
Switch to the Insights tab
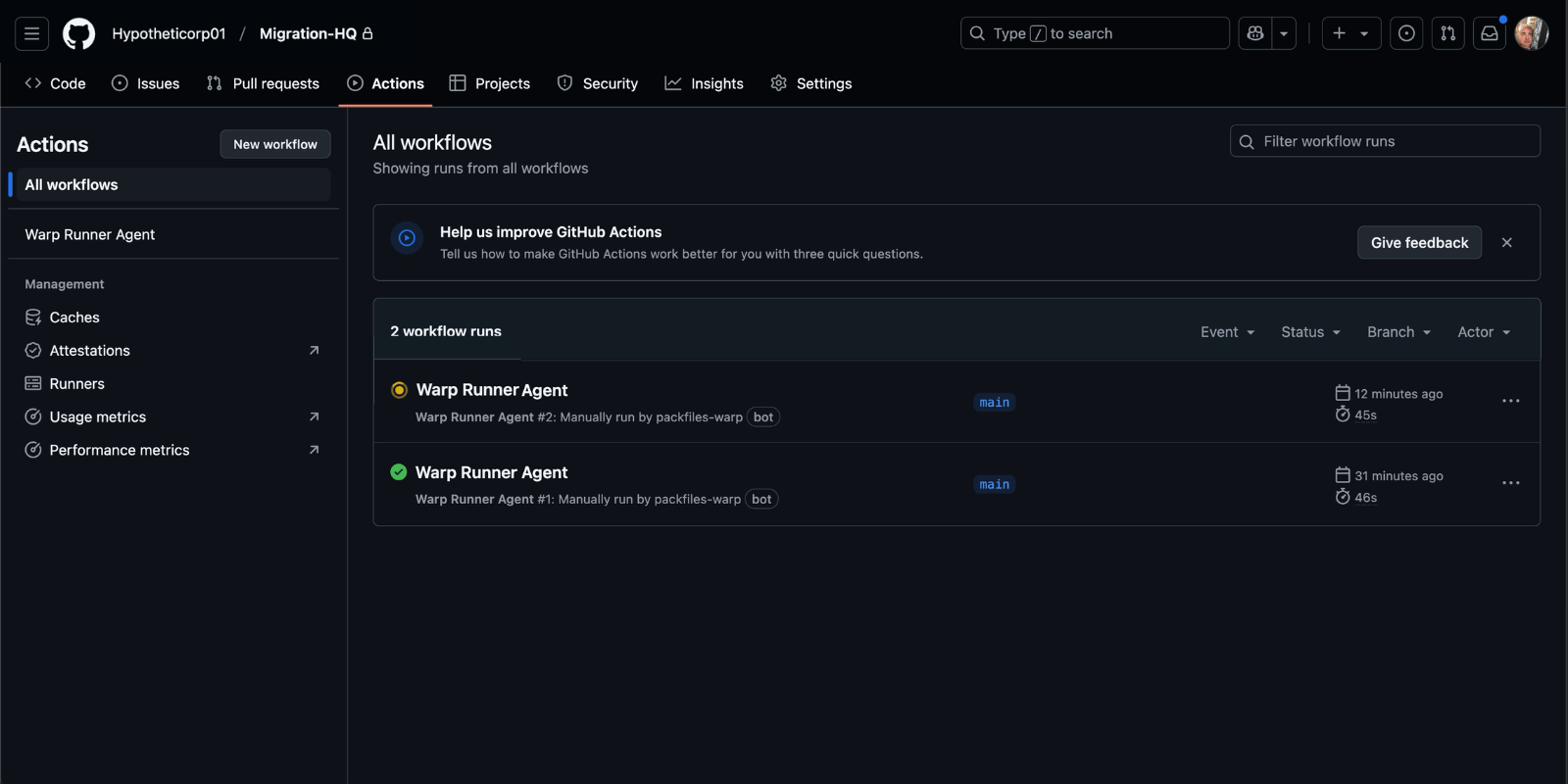pos(705,83)
